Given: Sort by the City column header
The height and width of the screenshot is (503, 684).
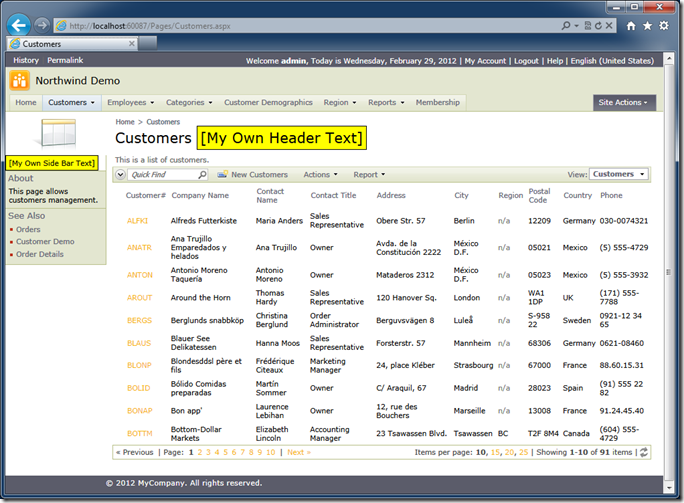Looking at the screenshot, I should 461,195.
